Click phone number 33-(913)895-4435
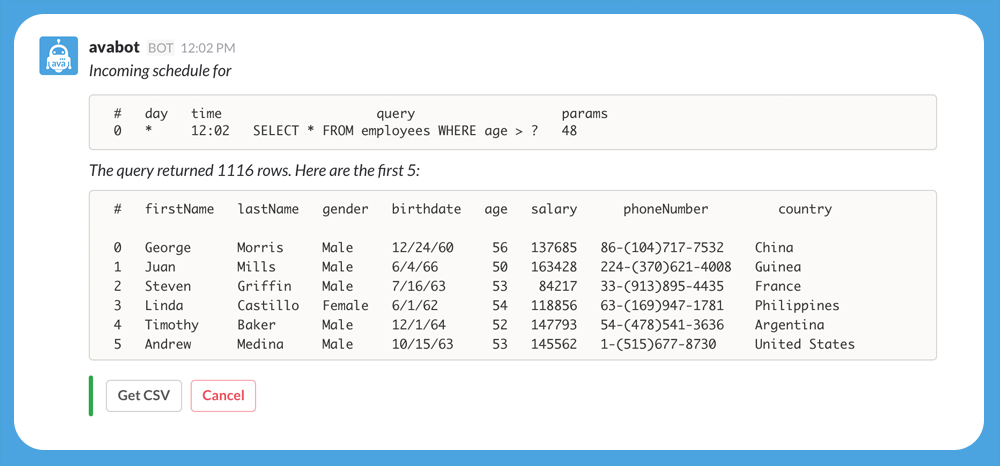The width and height of the screenshot is (1000, 466). pos(662,286)
